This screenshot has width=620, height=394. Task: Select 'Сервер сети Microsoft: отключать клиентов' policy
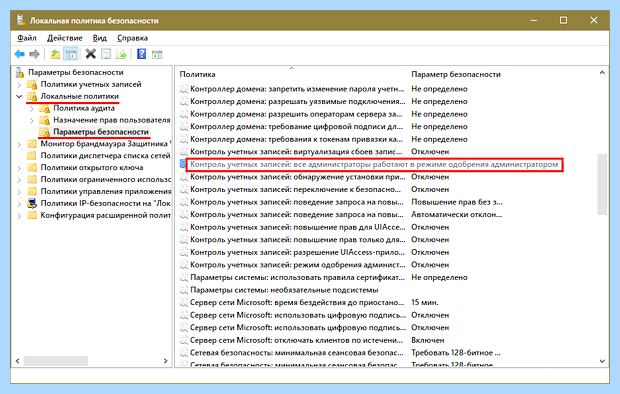tap(296, 340)
